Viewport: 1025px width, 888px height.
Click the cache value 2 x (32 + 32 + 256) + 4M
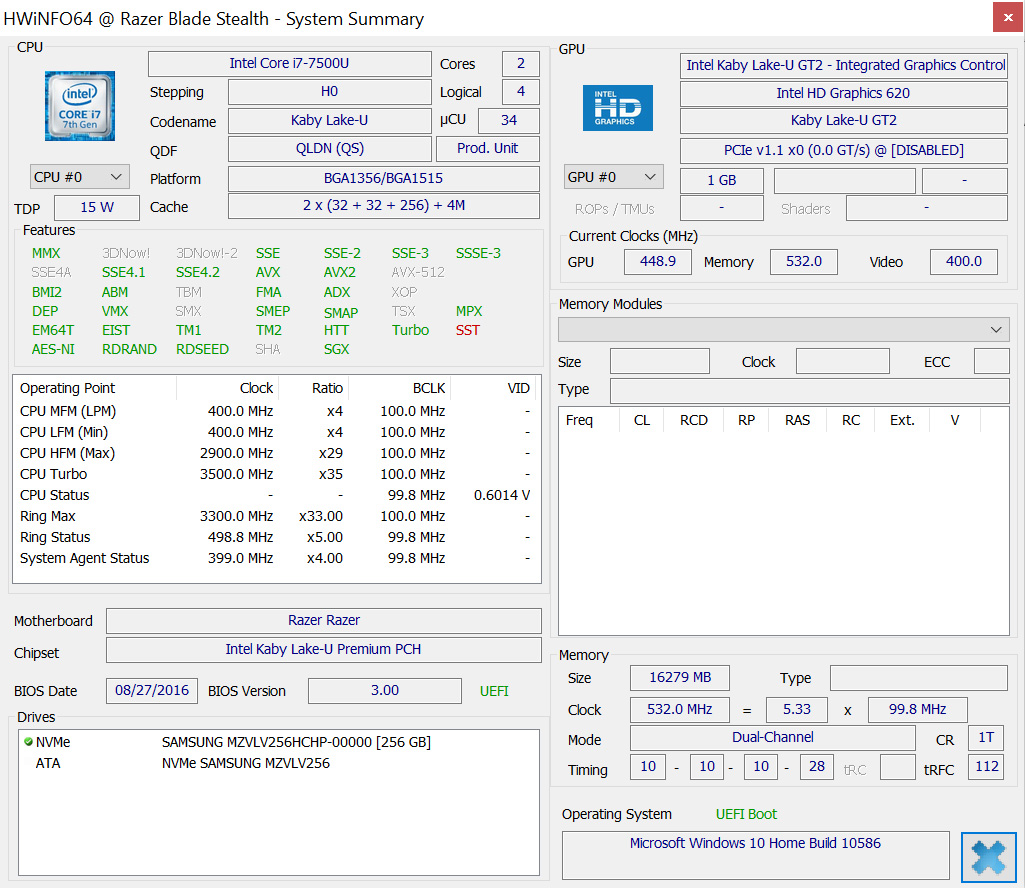[384, 205]
